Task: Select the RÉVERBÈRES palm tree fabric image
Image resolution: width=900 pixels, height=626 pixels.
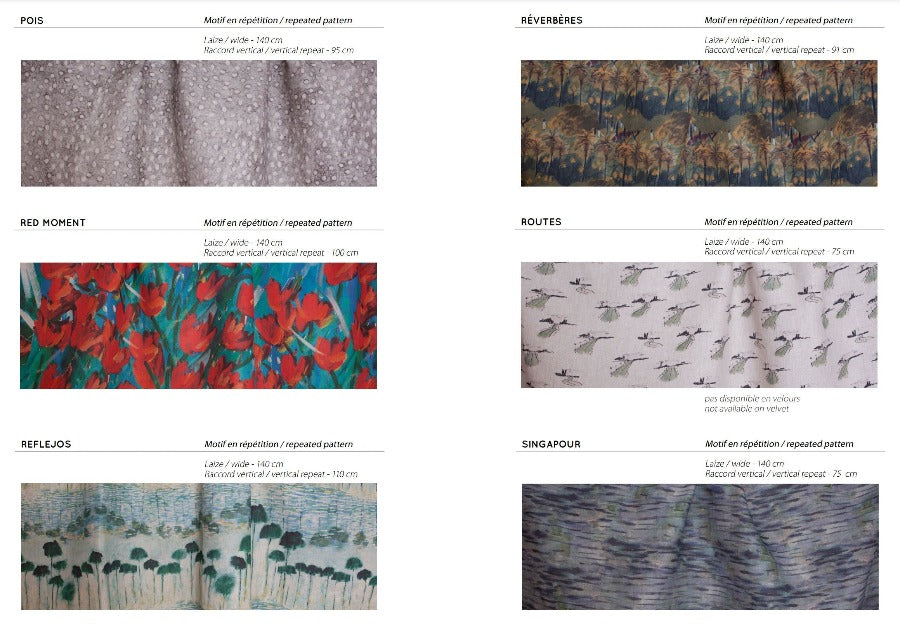Action: pos(699,123)
